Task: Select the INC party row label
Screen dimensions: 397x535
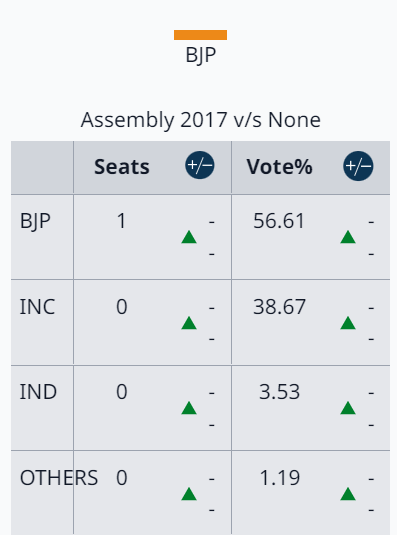Action: 37,306
